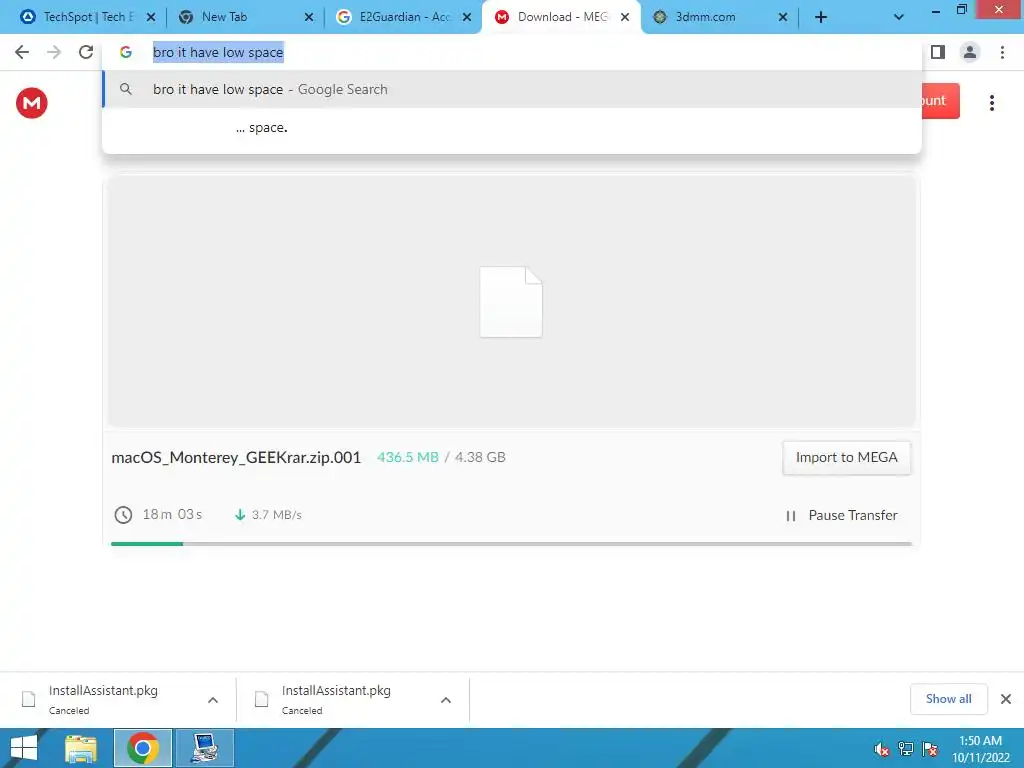Reload the current page
The height and width of the screenshot is (768, 1024).
click(86, 52)
